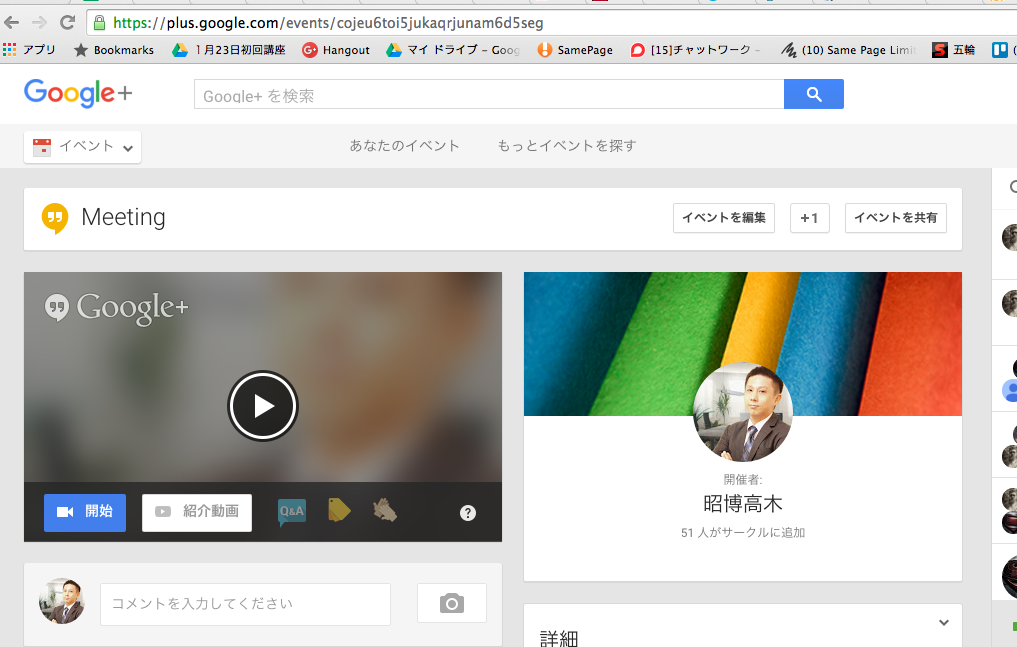Click the 紹介動画 trailer button

(x=197, y=513)
